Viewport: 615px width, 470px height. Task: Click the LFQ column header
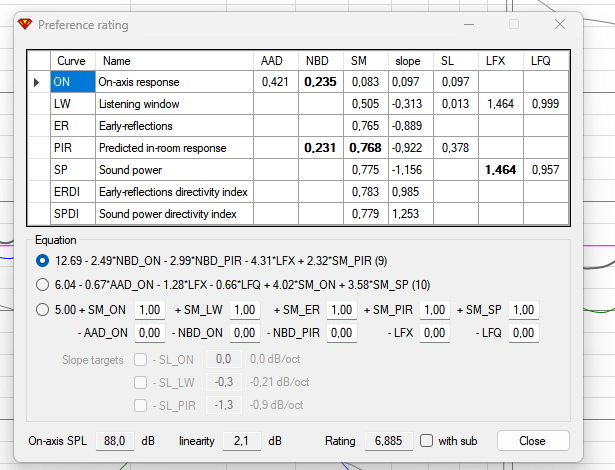coord(546,61)
